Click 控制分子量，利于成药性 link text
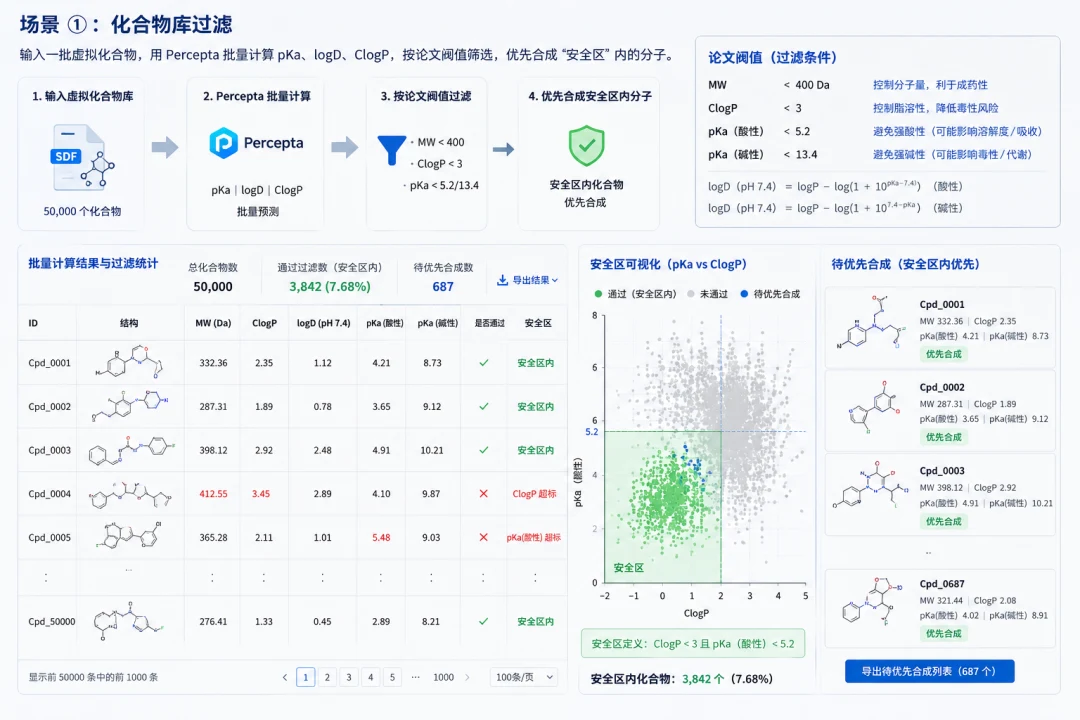1080x720 pixels. coord(930,85)
